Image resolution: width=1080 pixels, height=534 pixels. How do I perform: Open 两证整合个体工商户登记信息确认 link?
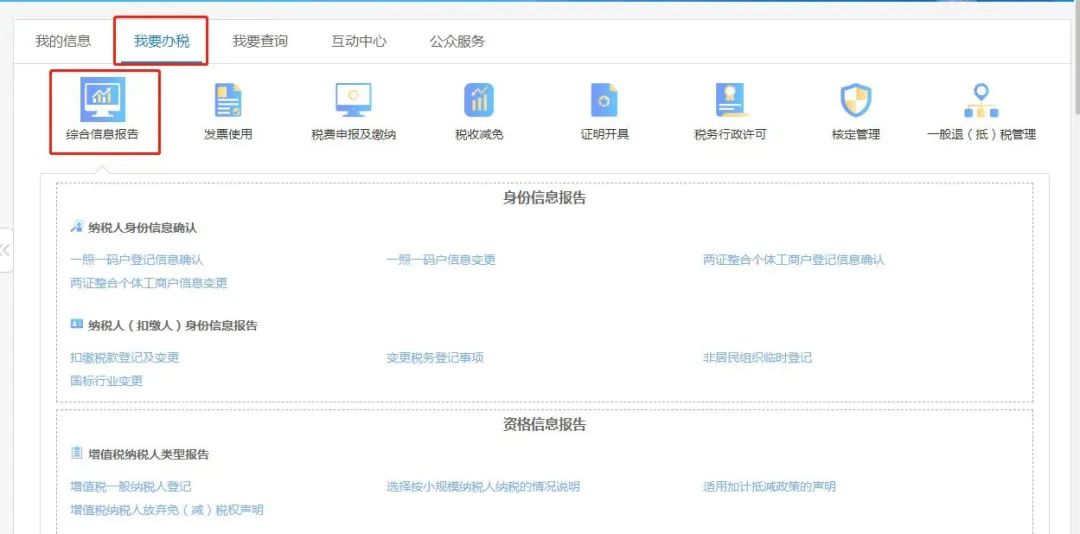[793, 260]
